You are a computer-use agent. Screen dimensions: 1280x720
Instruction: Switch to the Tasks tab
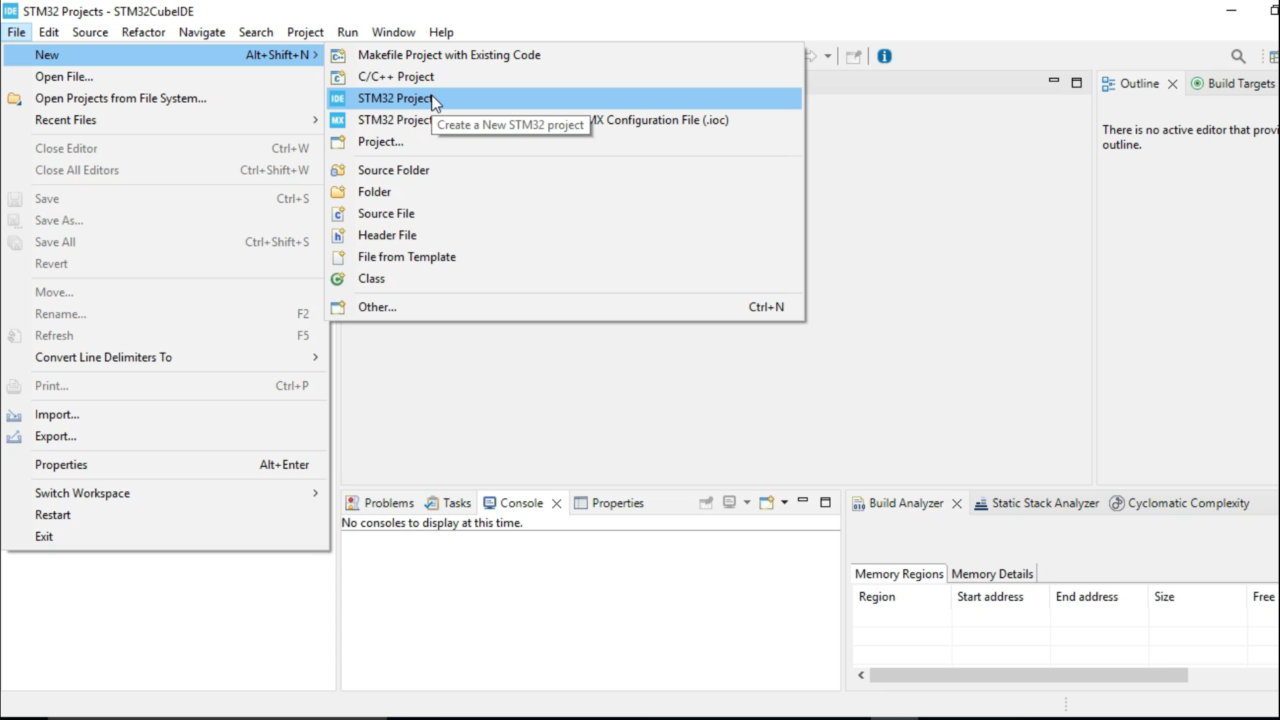point(448,503)
